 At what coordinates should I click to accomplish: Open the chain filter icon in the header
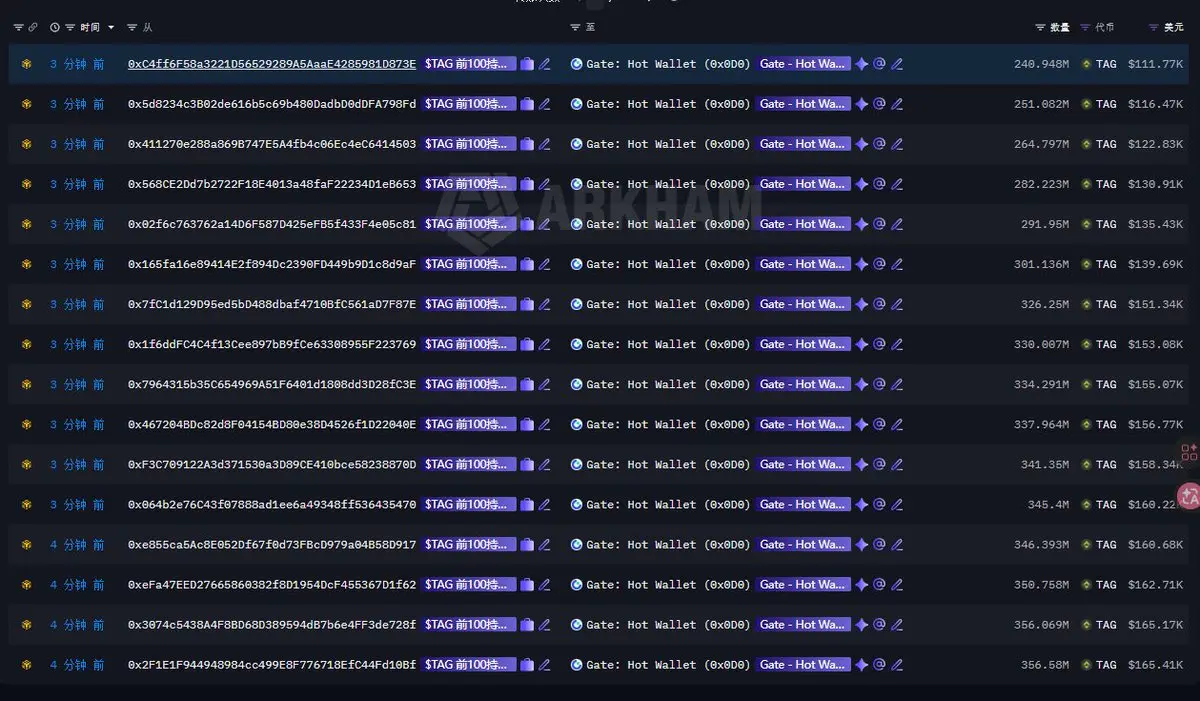click(18, 28)
